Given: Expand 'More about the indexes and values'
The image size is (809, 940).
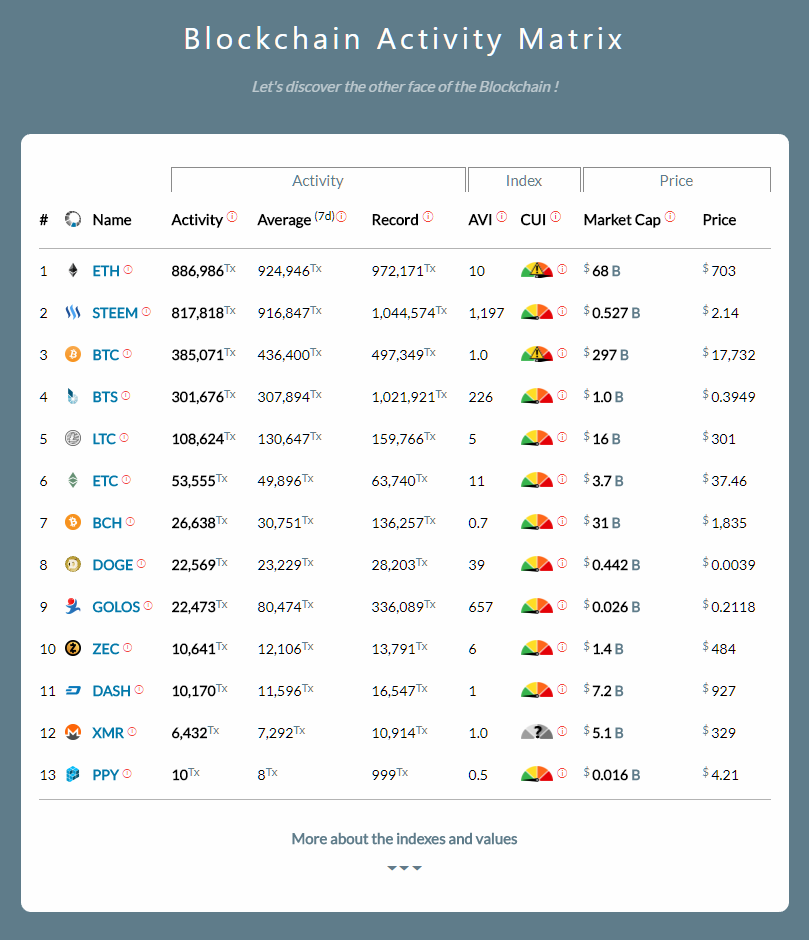Looking at the screenshot, I should [x=404, y=839].
